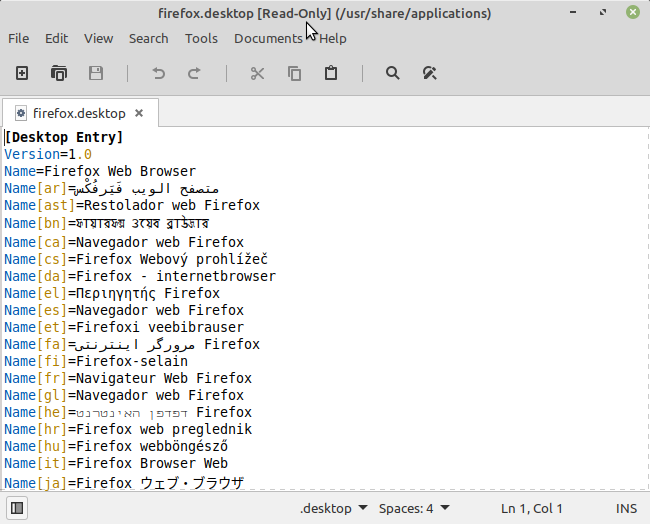Open the Edit menu

tap(56, 39)
